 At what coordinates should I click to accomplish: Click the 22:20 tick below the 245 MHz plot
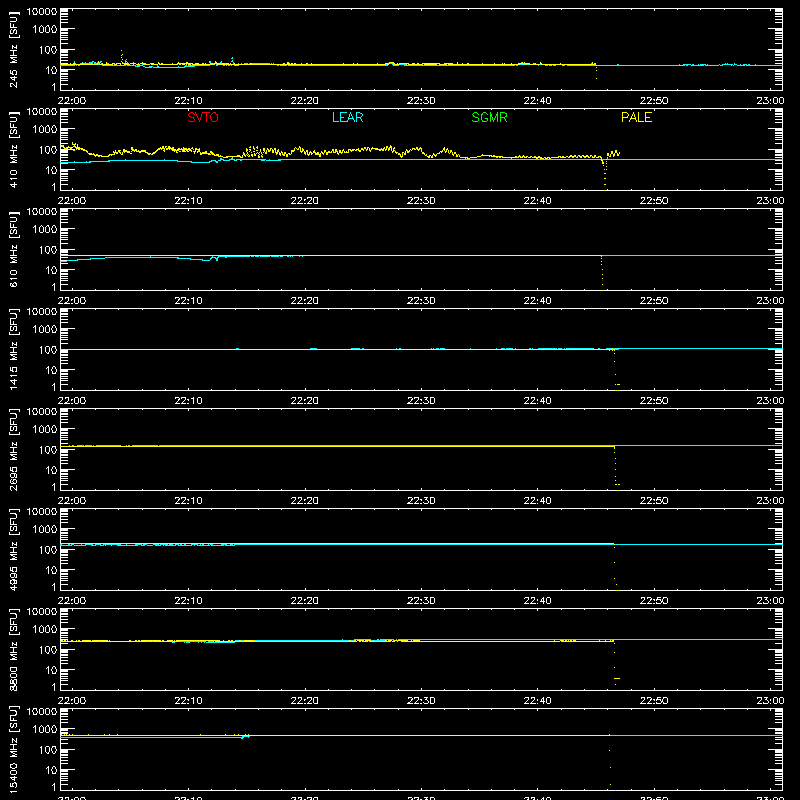pyautogui.click(x=305, y=101)
